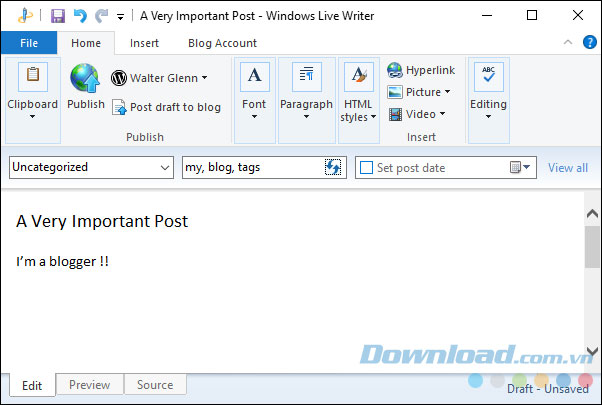This screenshot has width=602, height=405.
Task: Click the scroll down arrow of the editor
Action: coord(592,351)
